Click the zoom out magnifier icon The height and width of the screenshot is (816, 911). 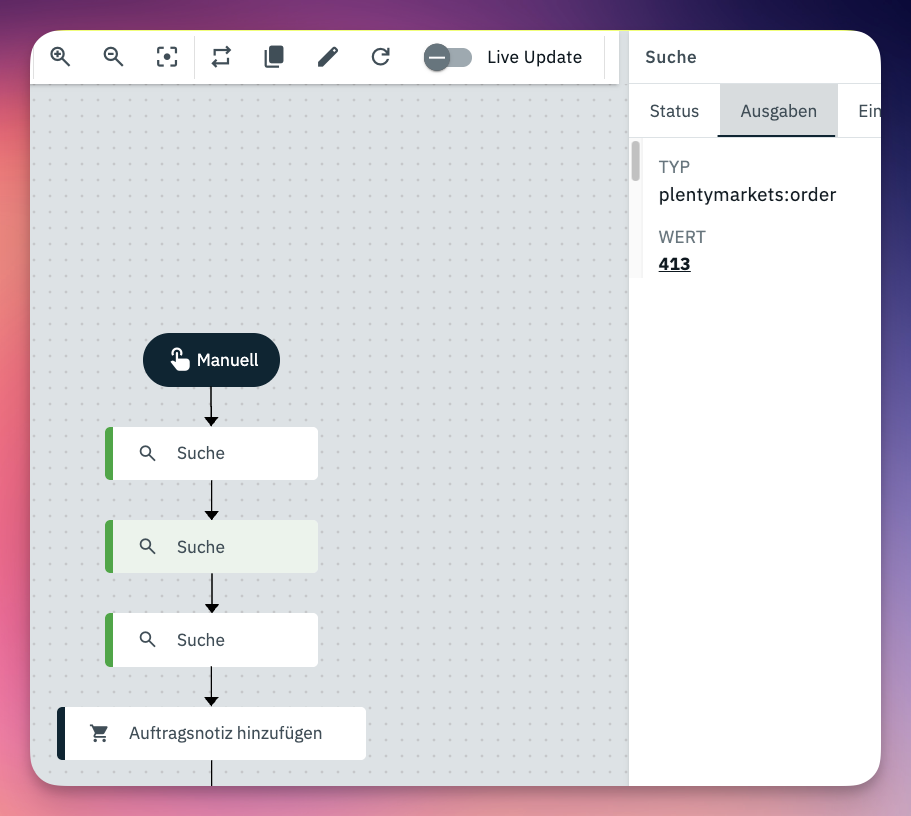tap(114, 57)
